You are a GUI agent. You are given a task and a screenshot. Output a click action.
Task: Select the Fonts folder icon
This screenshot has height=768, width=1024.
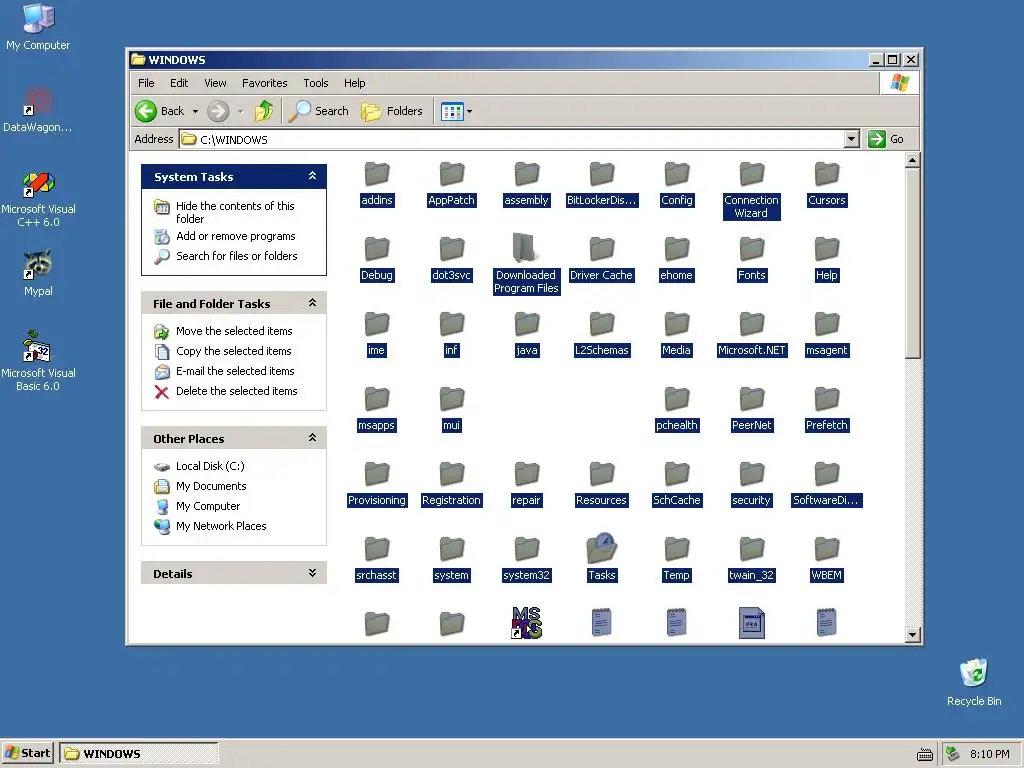point(751,249)
